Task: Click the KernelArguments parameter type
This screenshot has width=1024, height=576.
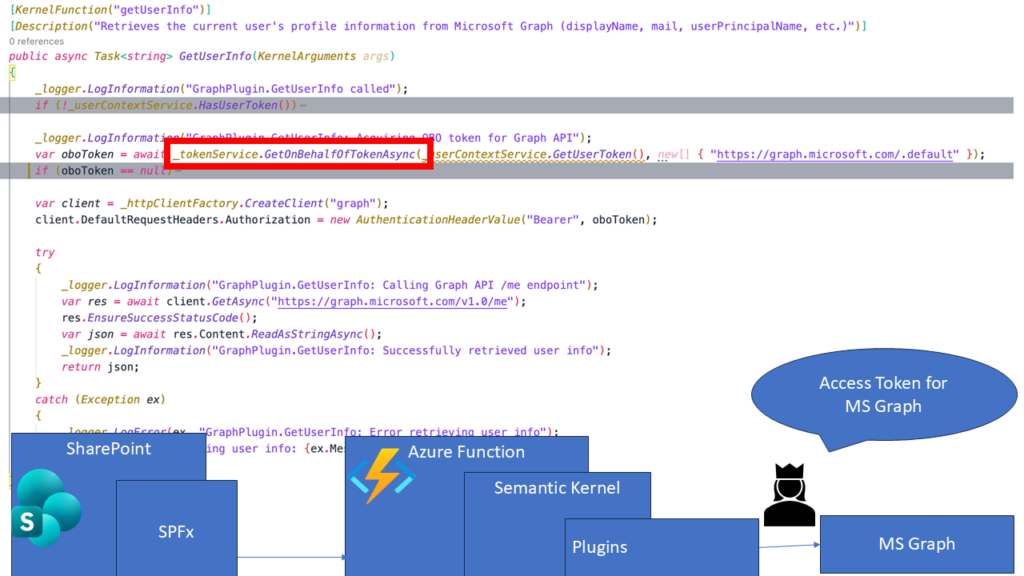Action: 306,56
